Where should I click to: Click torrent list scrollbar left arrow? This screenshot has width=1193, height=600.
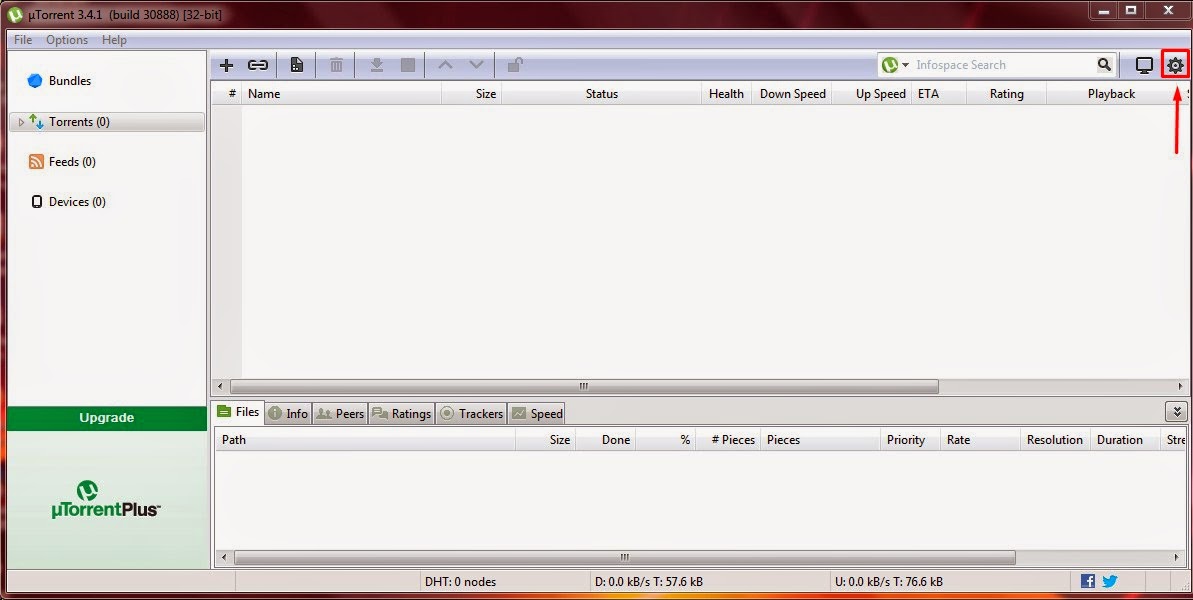point(221,386)
